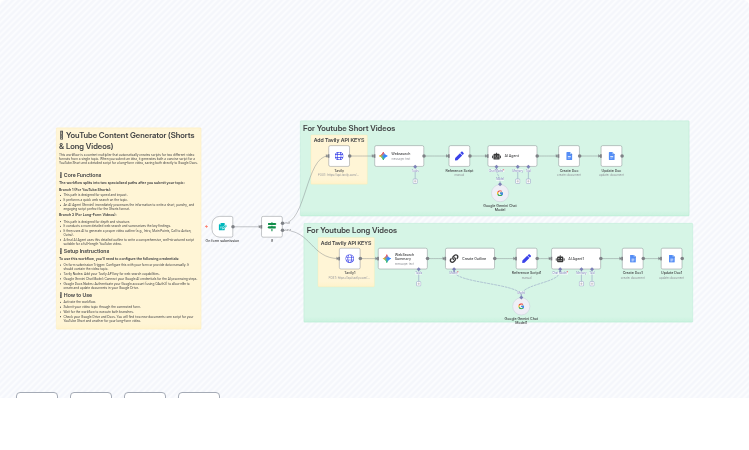The image size is (749, 450).
Task: Click the If branching node
Action: [x=272, y=227]
